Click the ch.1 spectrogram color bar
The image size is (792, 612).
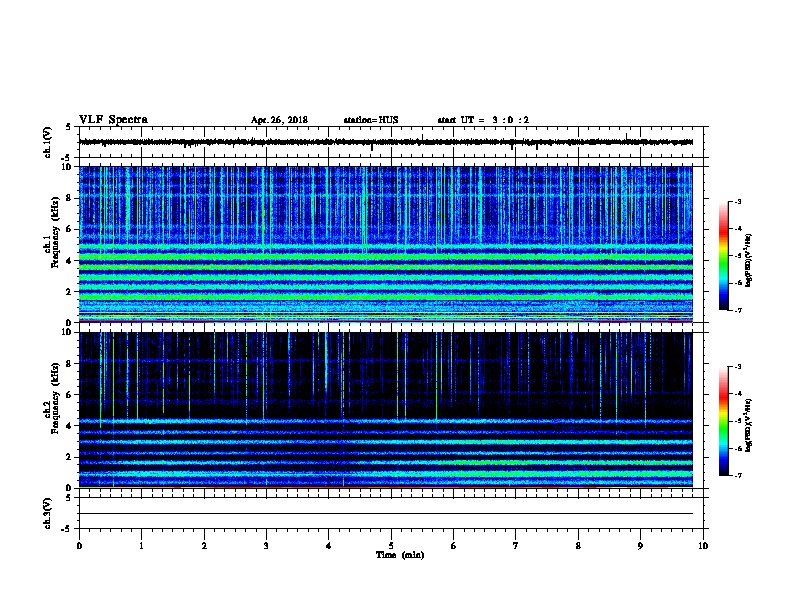[723, 256]
